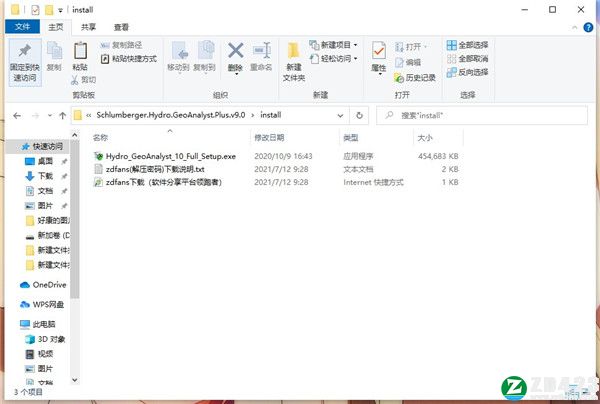Image resolution: width=600 pixels, height=404 pixels.
Task: Switch to the Home (主页) tab
Action: click(x=55, y=27)
